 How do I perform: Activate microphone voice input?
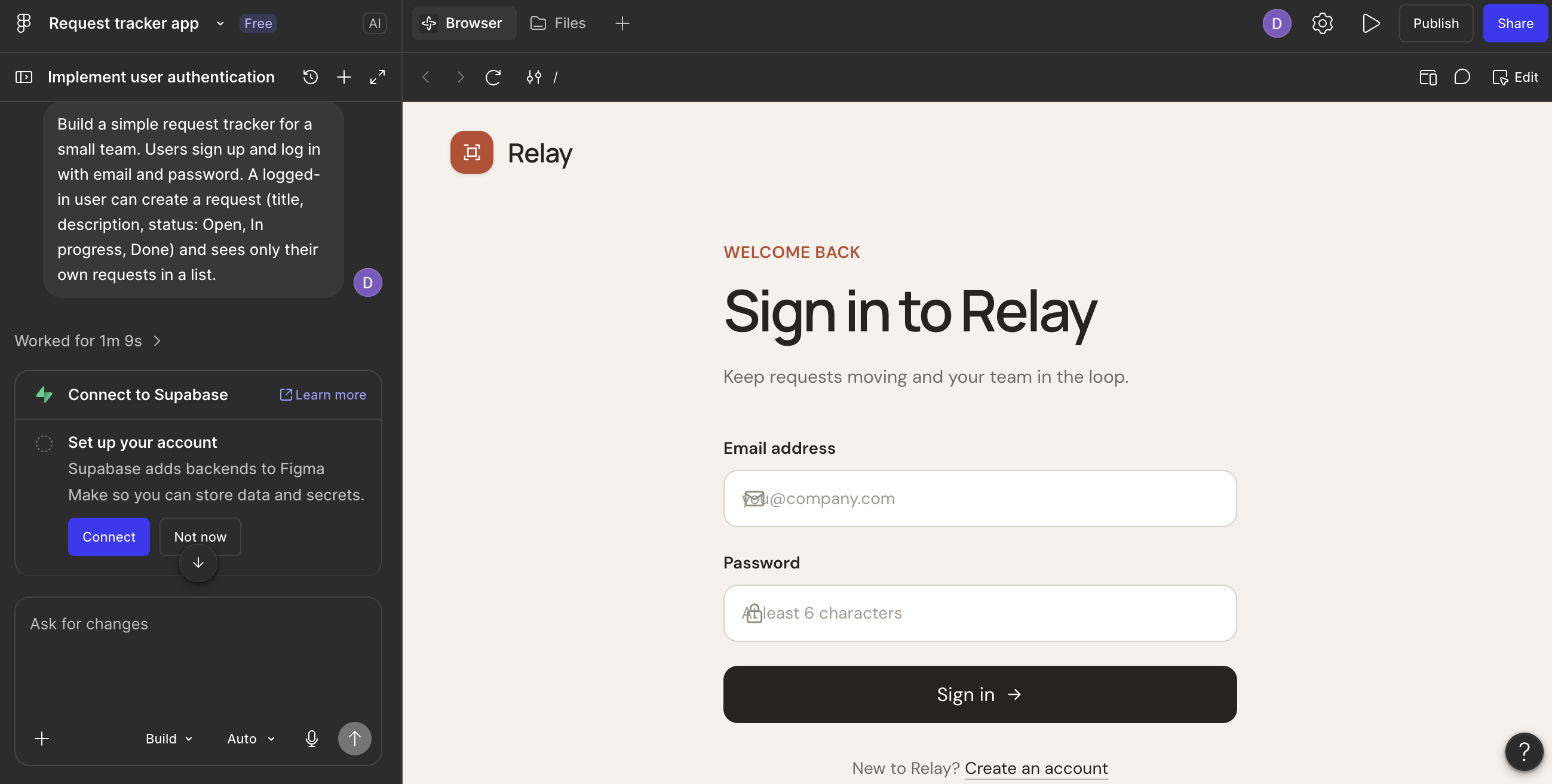tap(311, 738)
